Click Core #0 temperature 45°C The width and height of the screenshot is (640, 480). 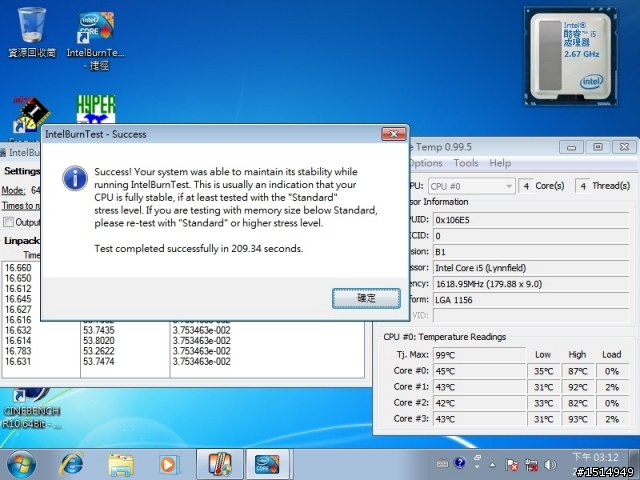[x=479, y=371]
